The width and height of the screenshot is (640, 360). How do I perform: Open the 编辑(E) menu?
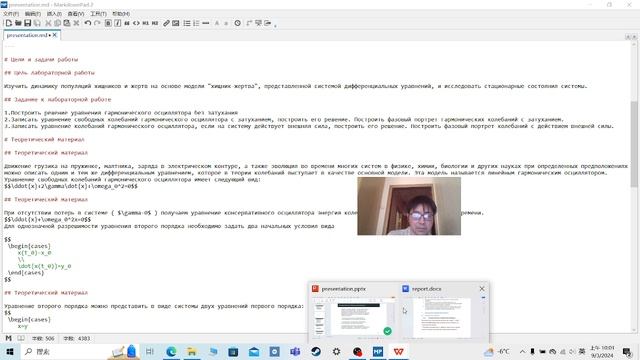click(33, 14)
